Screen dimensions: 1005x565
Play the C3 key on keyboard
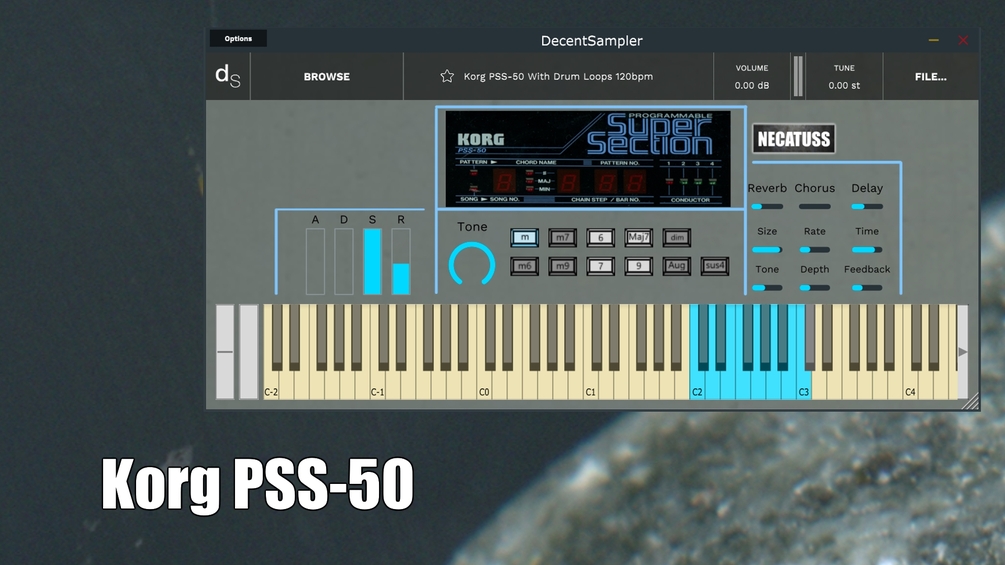tap(804, 384)
